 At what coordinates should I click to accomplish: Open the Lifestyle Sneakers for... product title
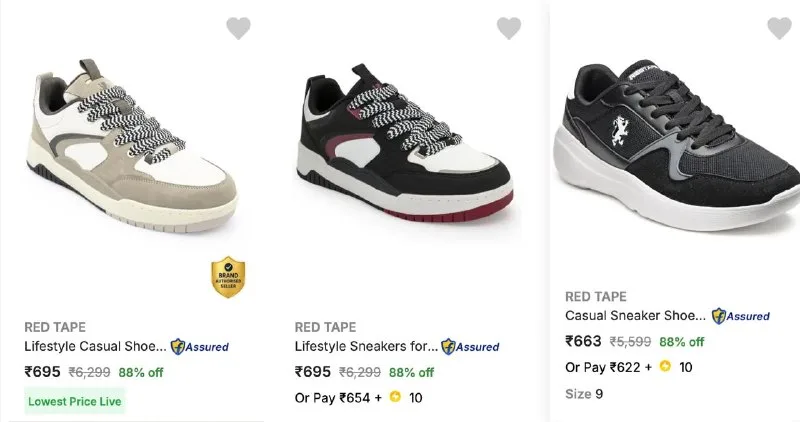click(366, 346)
